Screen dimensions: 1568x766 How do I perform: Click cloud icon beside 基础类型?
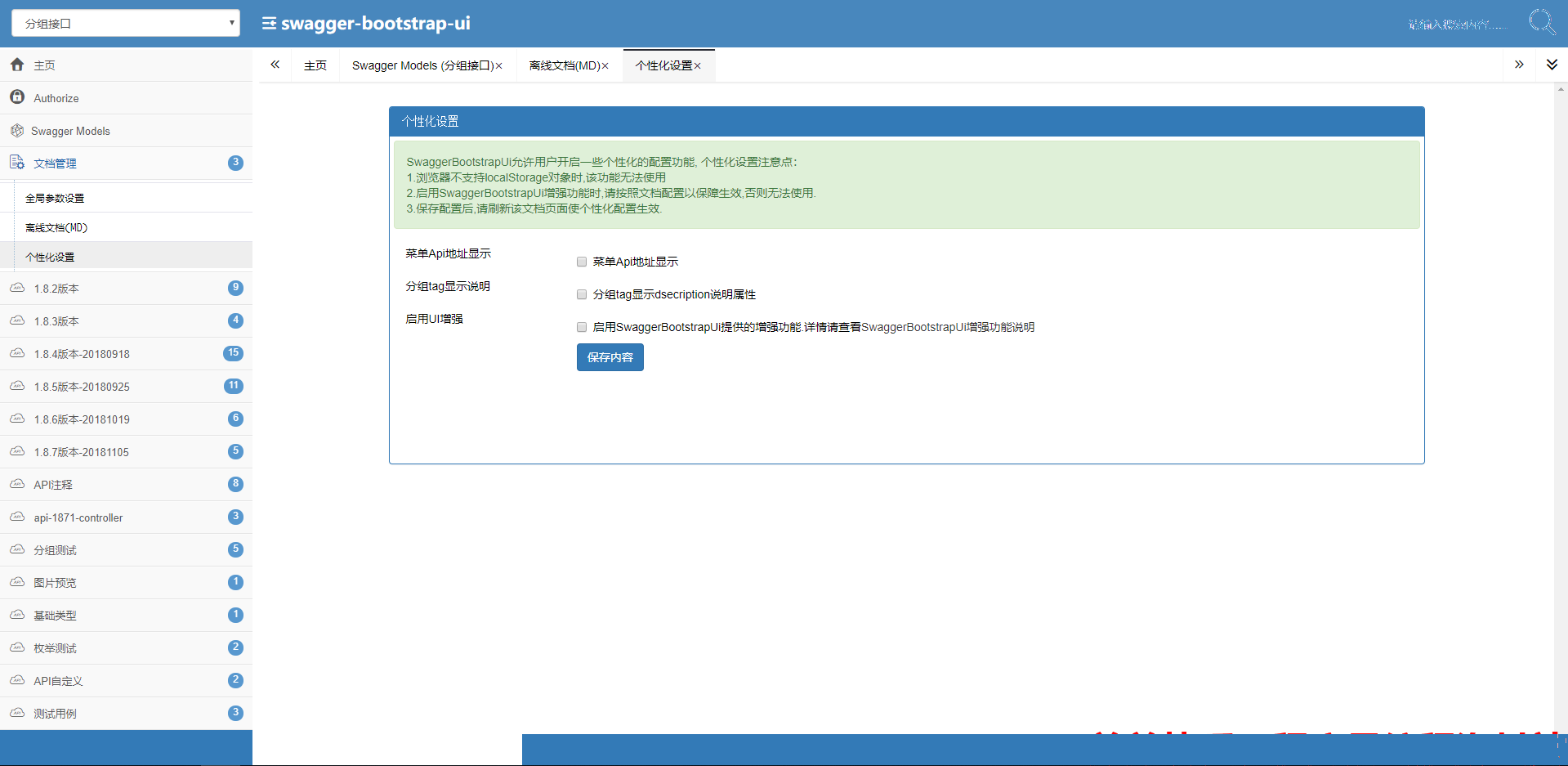[17, 615]
